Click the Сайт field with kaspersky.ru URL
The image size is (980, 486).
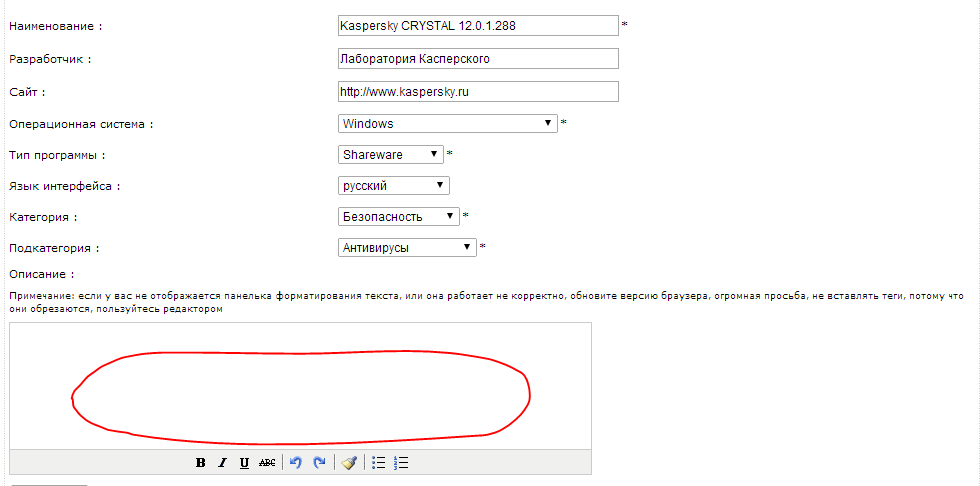tap(478, 91)
